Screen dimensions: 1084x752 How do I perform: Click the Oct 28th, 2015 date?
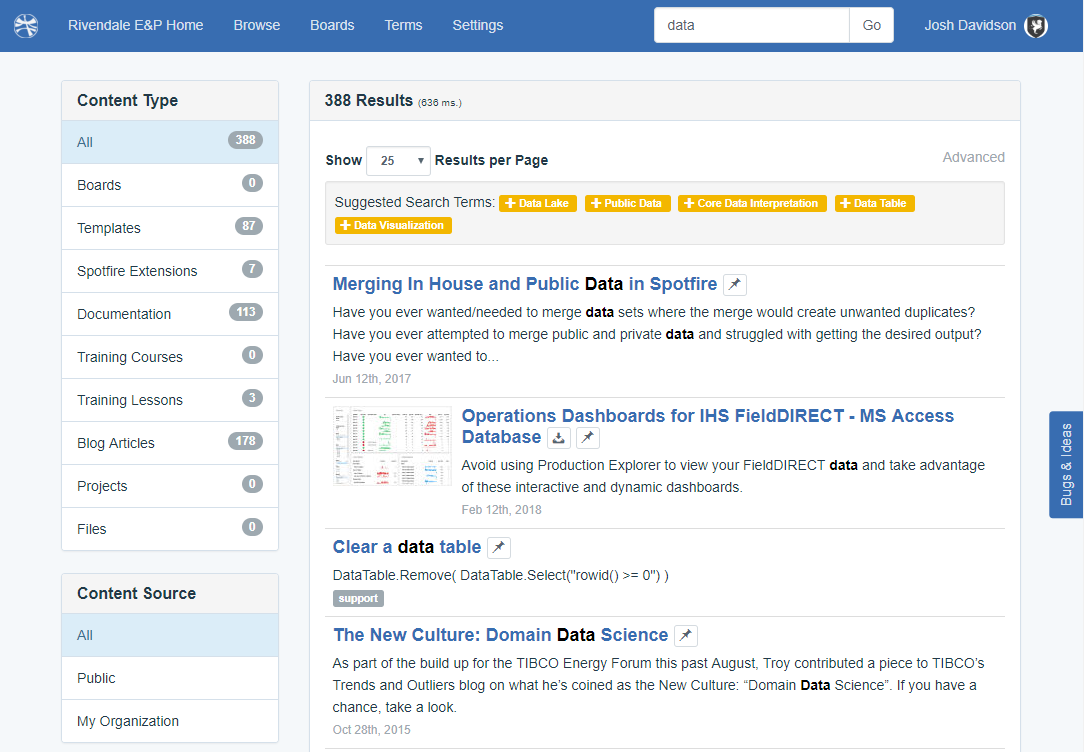(371, 730)
